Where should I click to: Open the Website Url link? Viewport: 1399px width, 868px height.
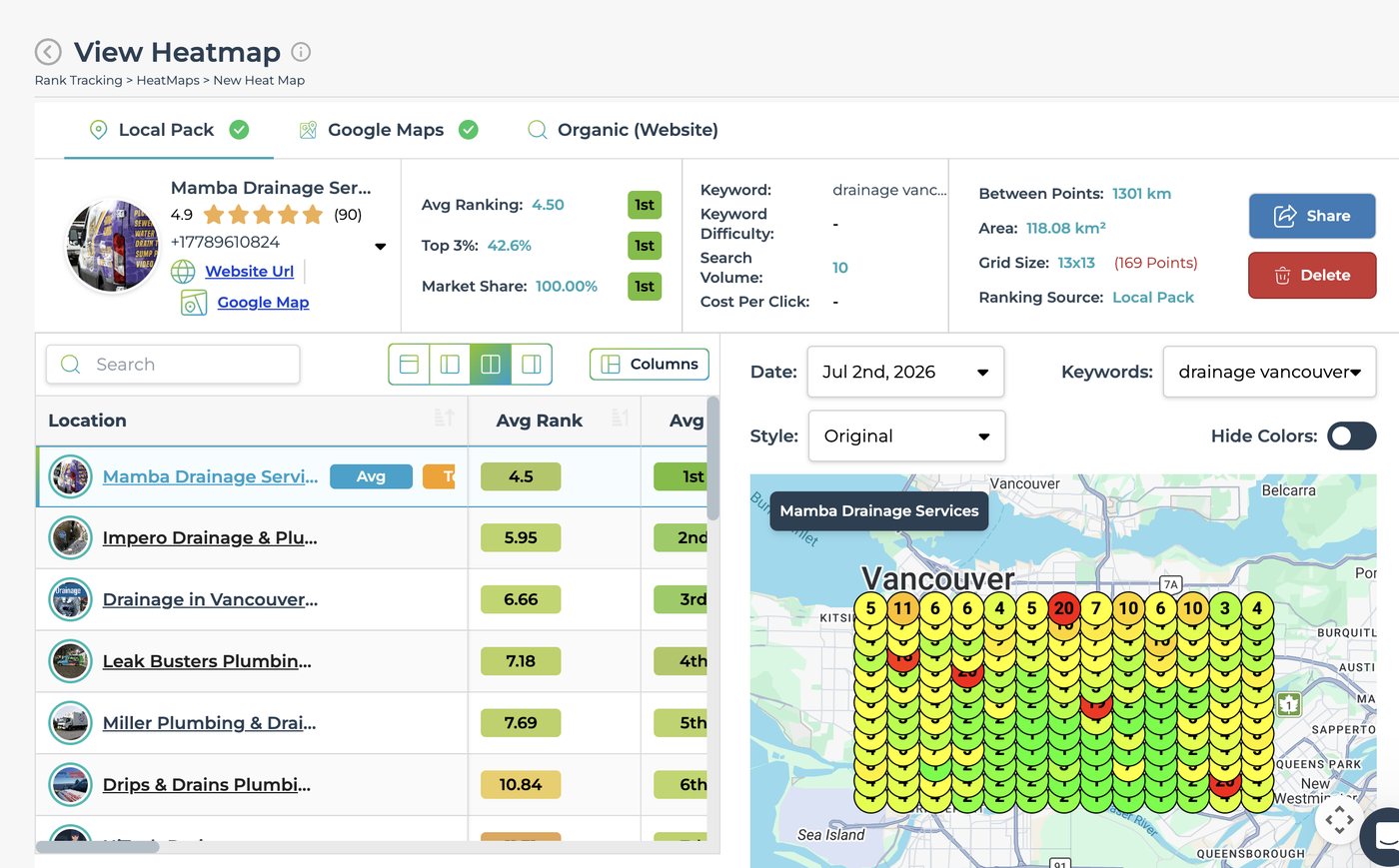pos(249,271)
